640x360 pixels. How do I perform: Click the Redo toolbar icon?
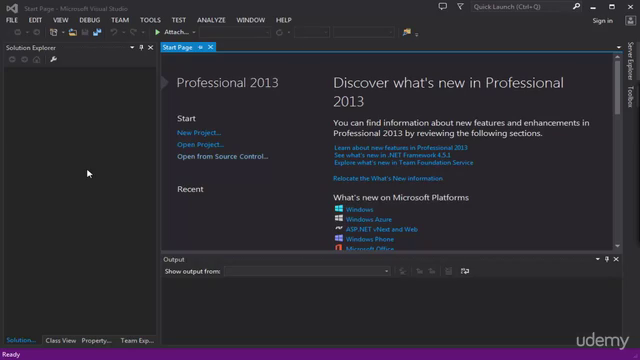133,32
